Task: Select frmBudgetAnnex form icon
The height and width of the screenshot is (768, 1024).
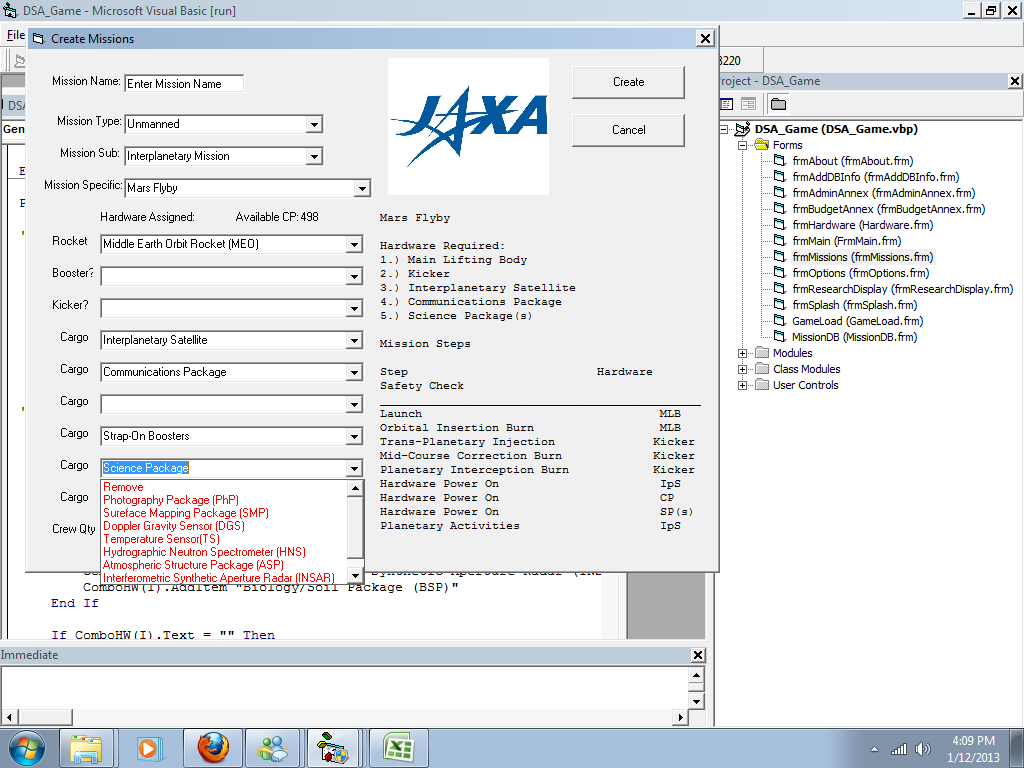Action: (780, 208)
